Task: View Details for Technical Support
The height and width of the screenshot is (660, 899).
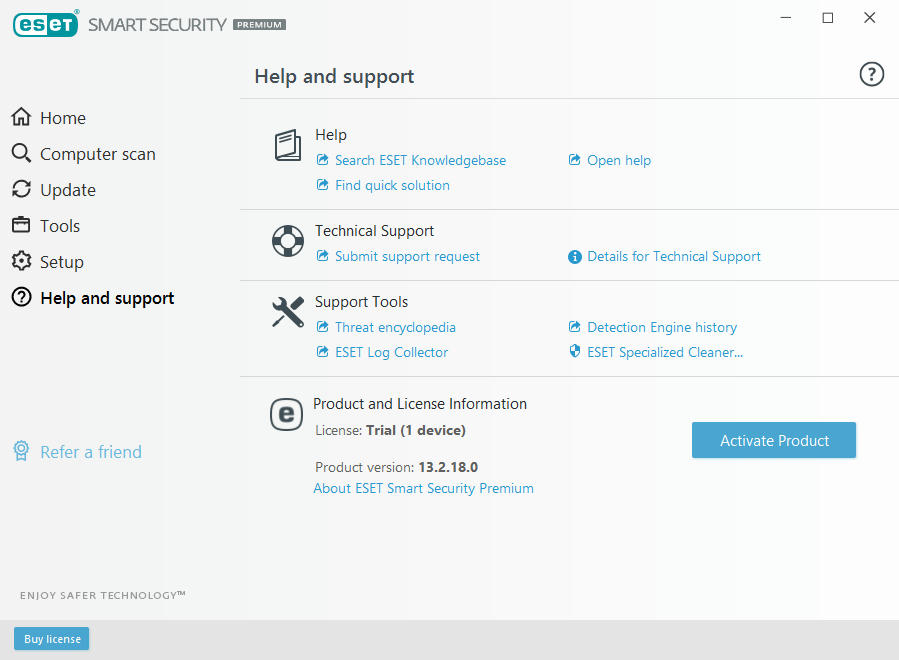Action: (x=674, y=256)
